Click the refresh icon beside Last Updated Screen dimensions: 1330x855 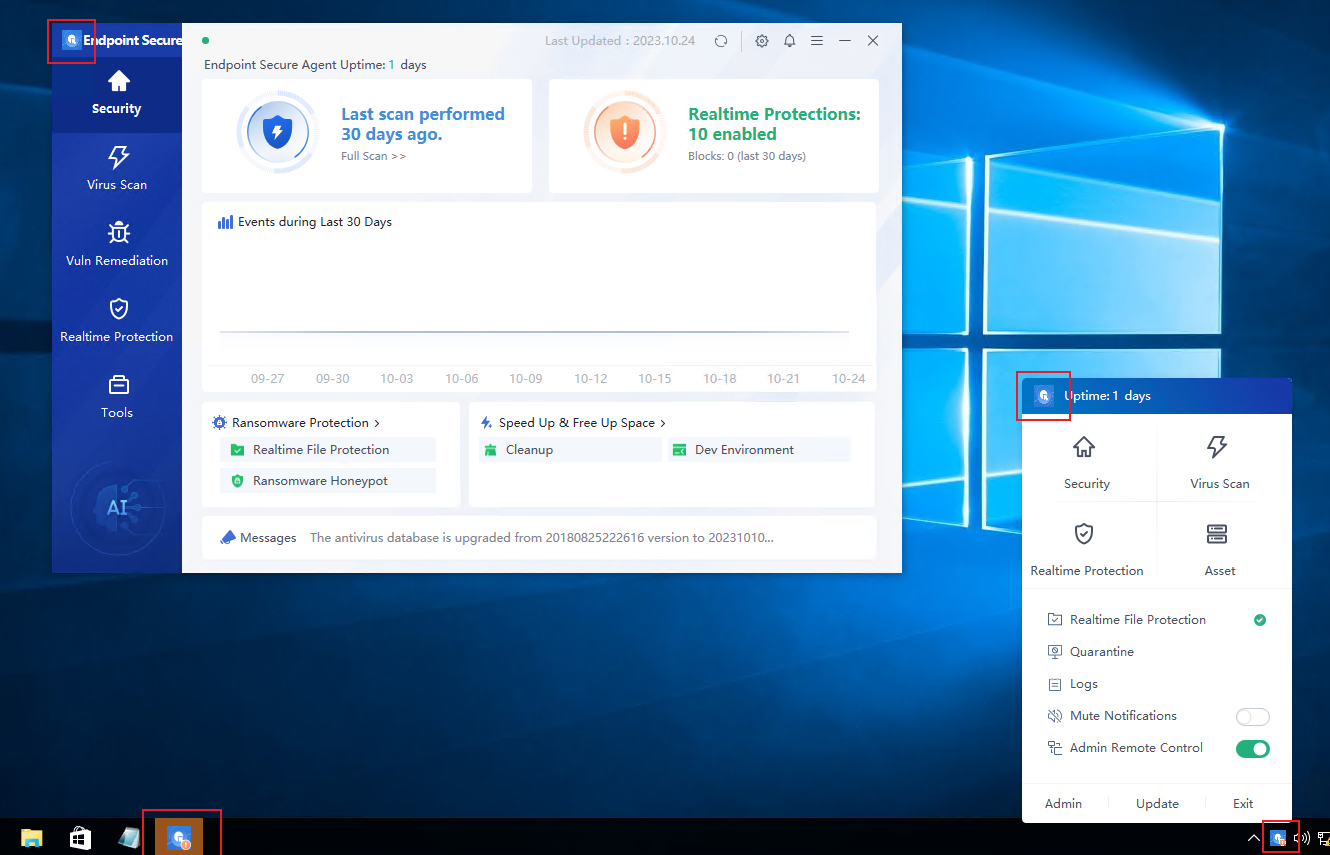click(721, 41)
